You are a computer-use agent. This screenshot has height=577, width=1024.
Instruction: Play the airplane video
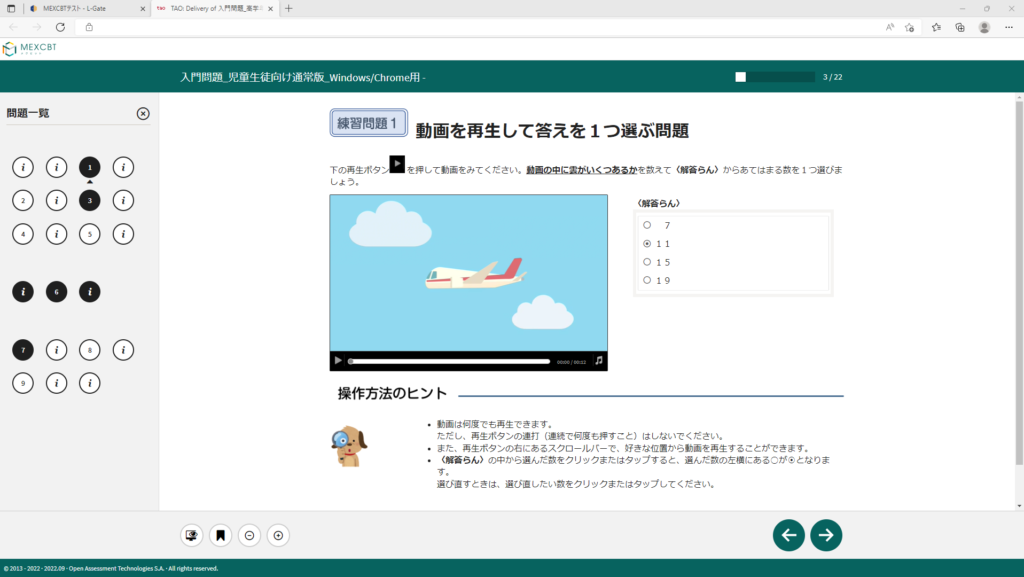tap(338, 360)
